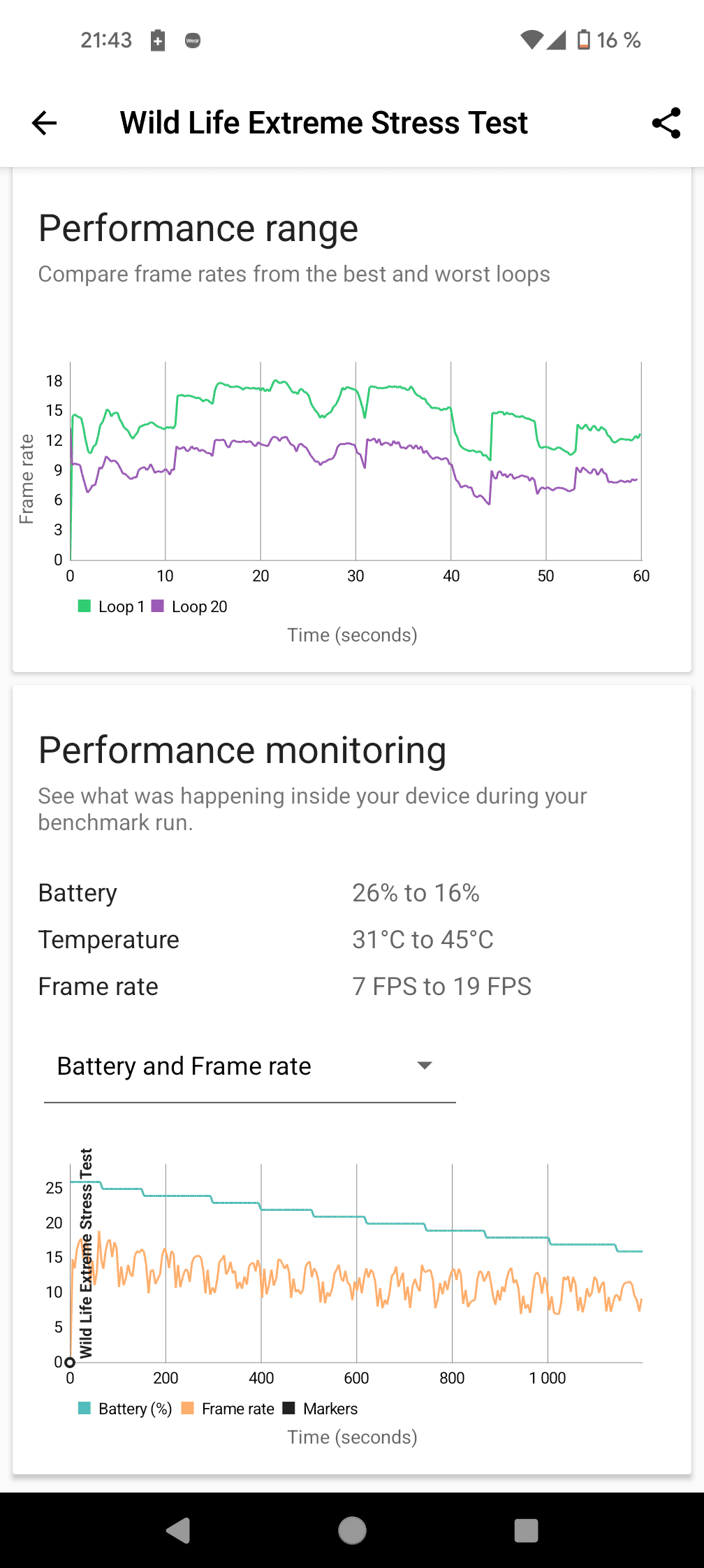Click the Loop 1 green color swatch
This screenshot has width=704, height=1568.
click(x=85, y=606)
